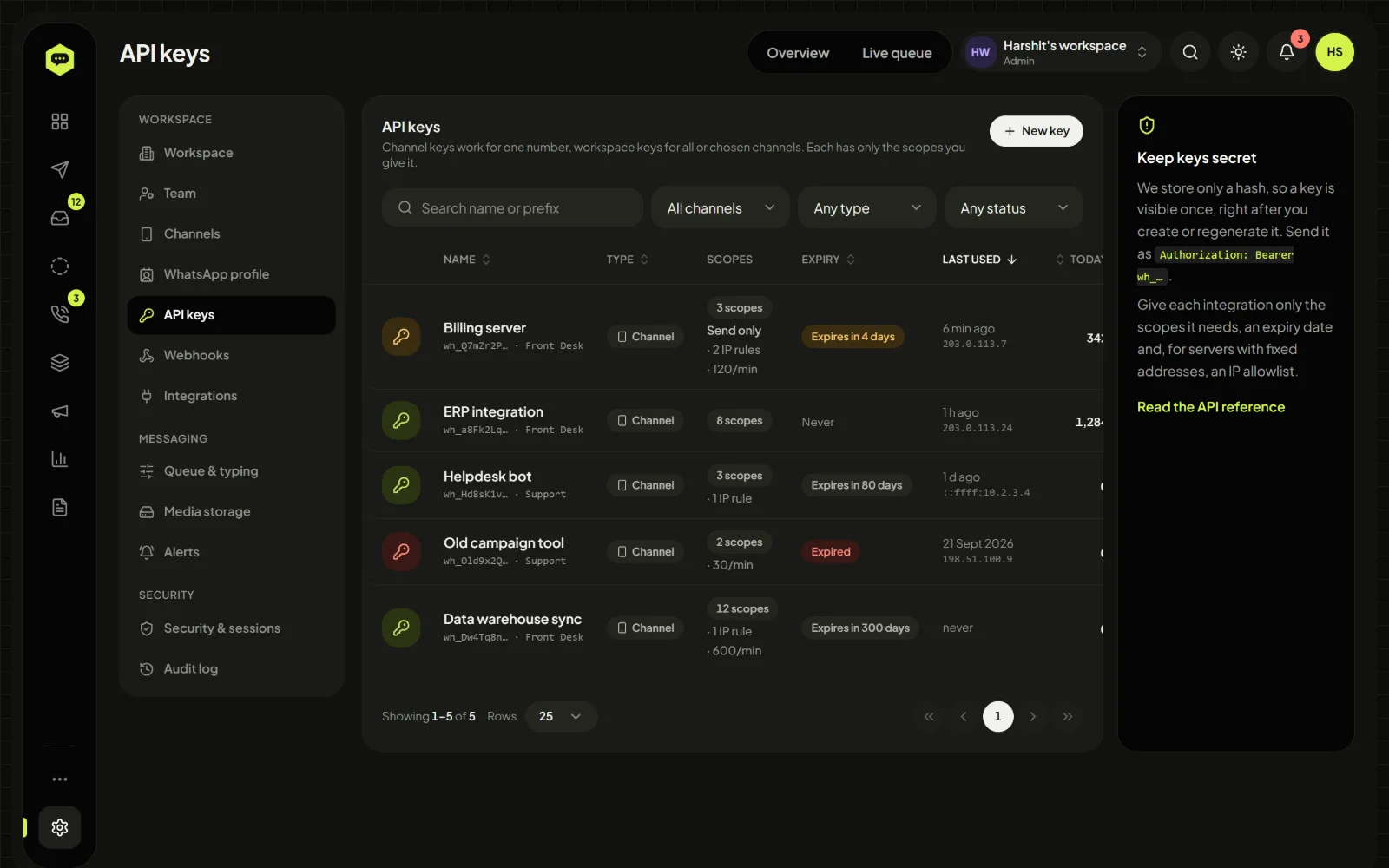Open Security & sessions settings

[x=231, y=628]
